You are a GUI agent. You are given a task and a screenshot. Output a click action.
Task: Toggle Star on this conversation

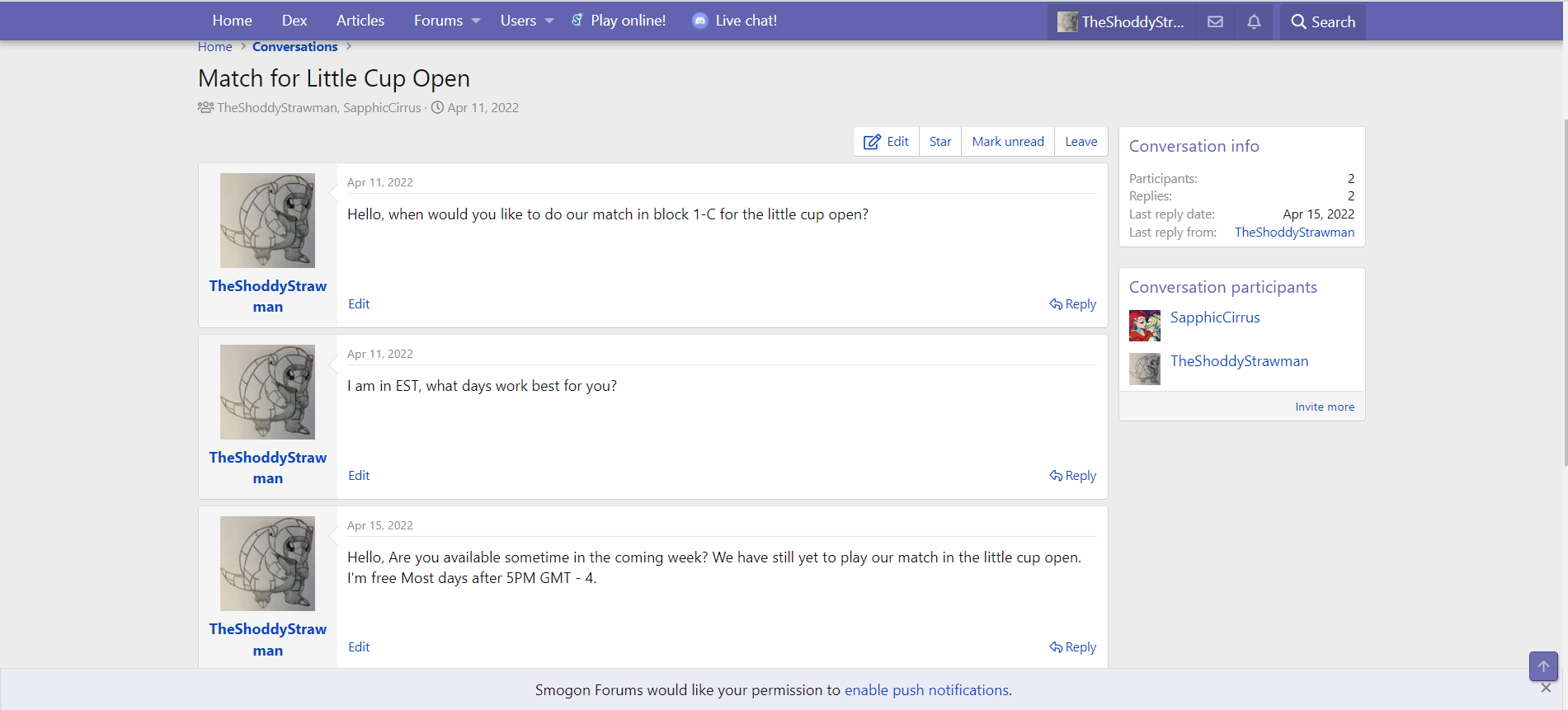(x=939, y=142)
